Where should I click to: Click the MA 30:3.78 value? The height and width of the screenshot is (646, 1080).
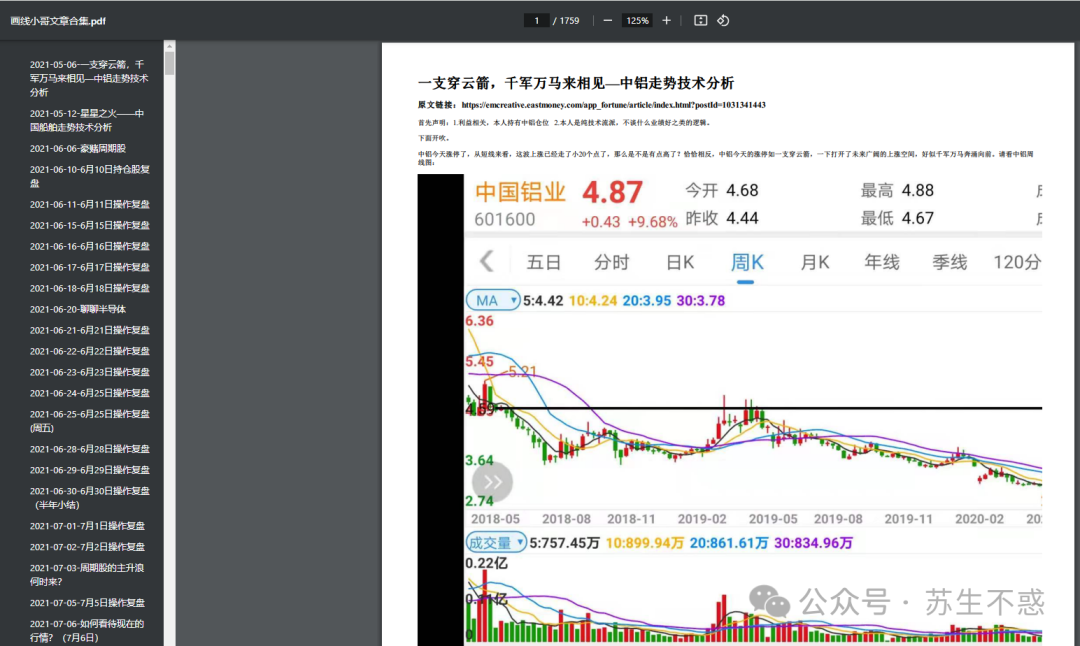pyautogui.click(x=700, y=301)
